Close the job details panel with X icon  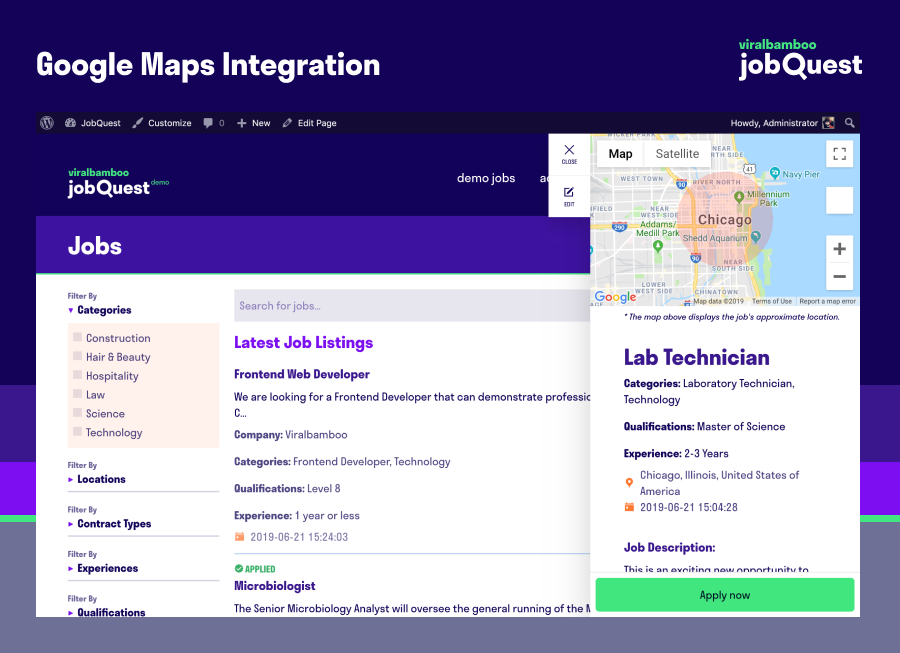569,151
